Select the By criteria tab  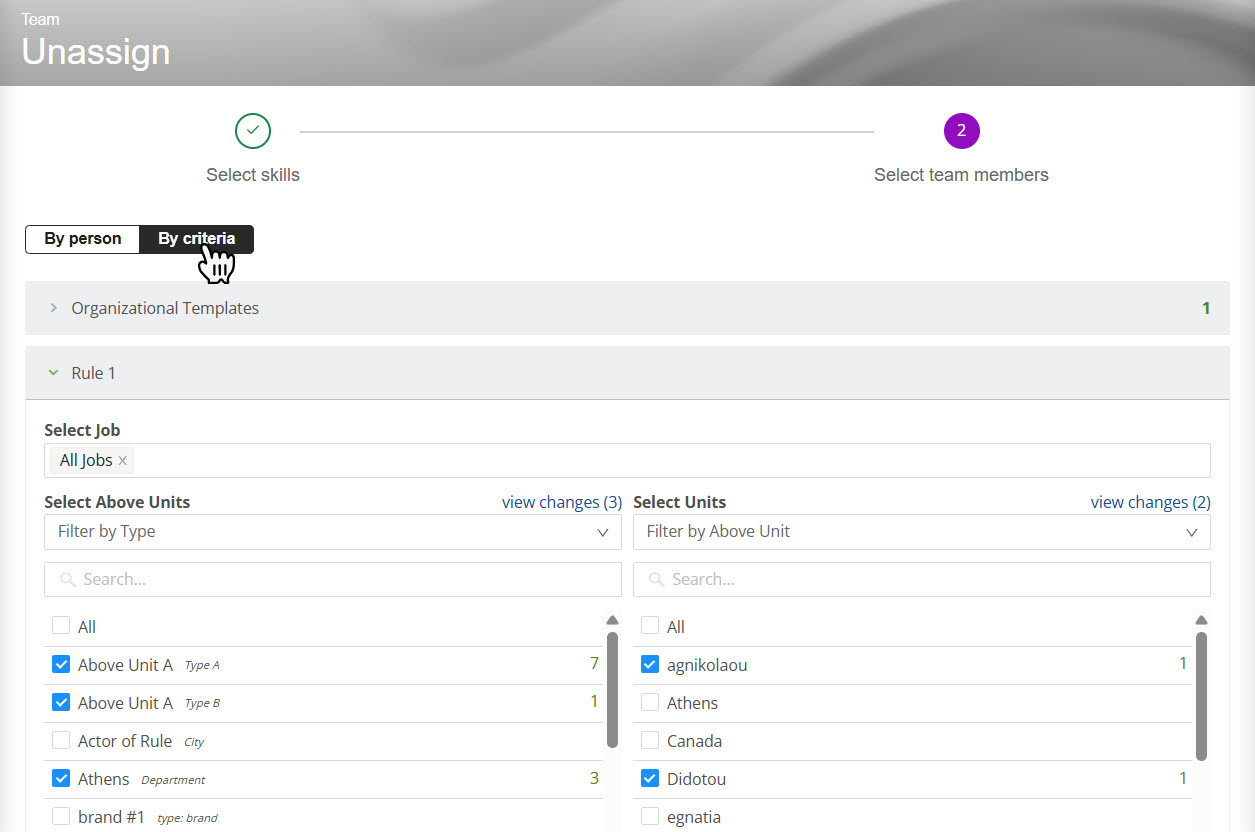(196, 239)
